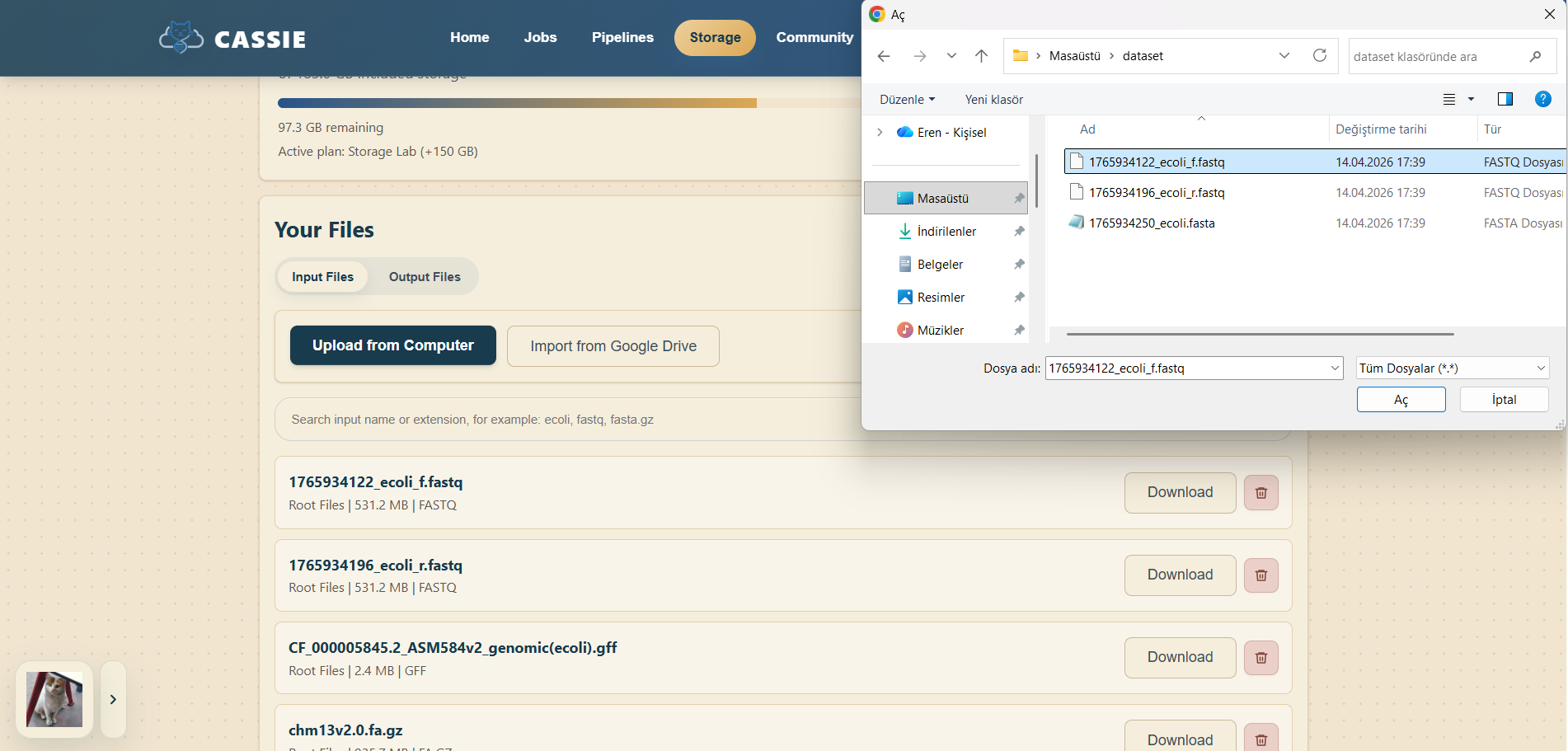1568x751 pixels.
Task: Click the storage usage progress bar
Action: (569, 103)
